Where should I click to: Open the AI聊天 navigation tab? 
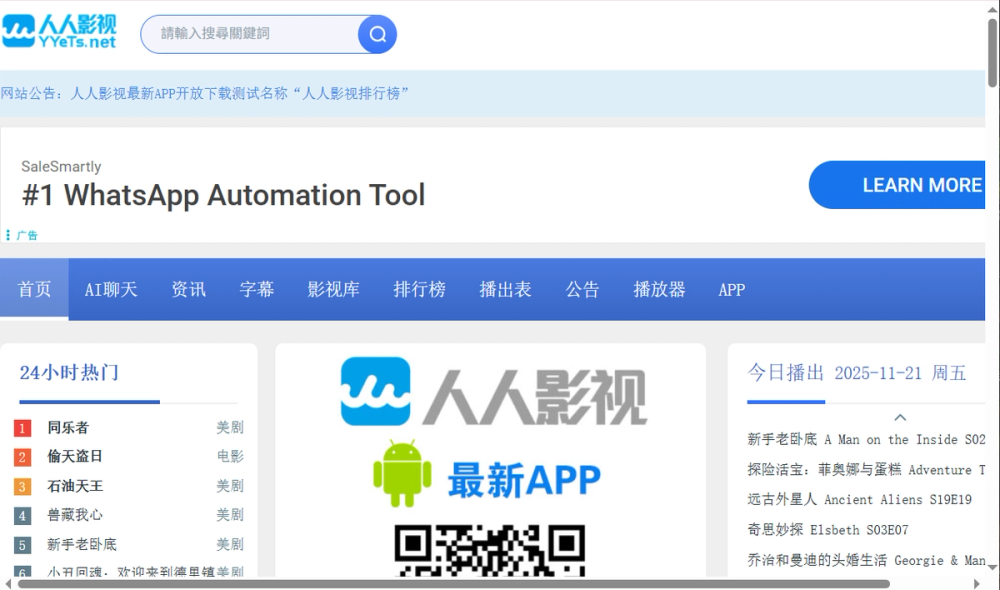point(111,290)
